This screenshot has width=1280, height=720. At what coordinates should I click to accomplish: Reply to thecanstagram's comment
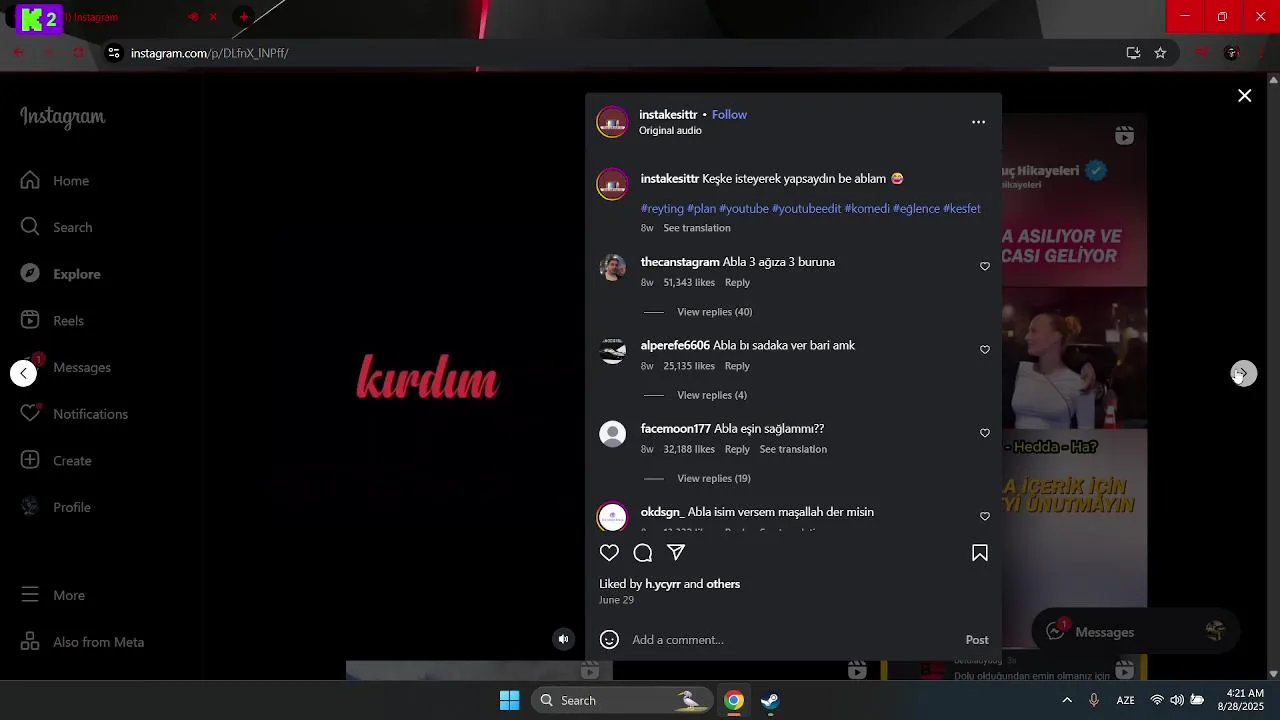pyautogui.click(x=737, y=283)
